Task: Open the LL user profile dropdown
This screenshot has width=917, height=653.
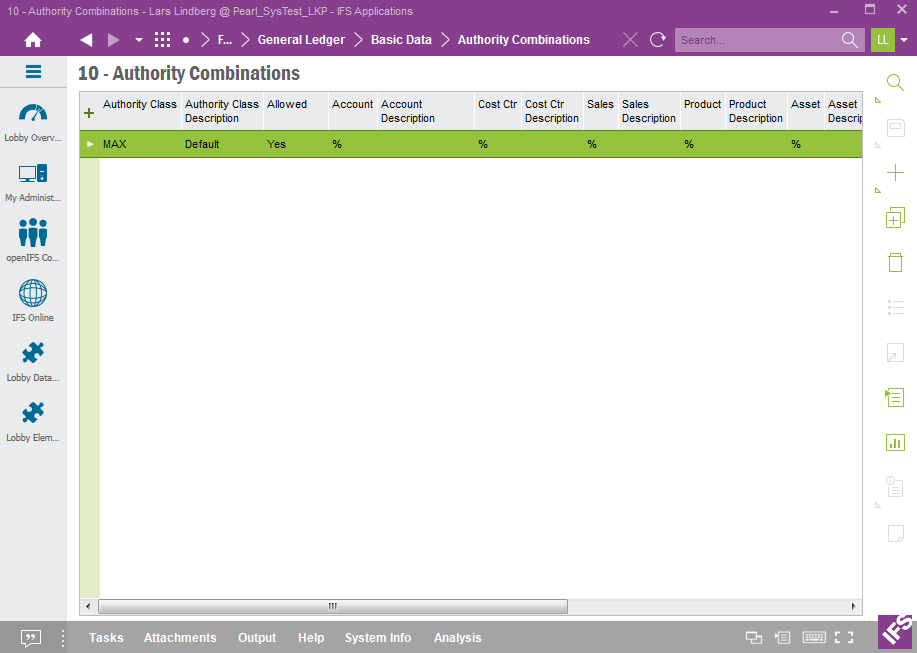Action: [x=904, y=40]
